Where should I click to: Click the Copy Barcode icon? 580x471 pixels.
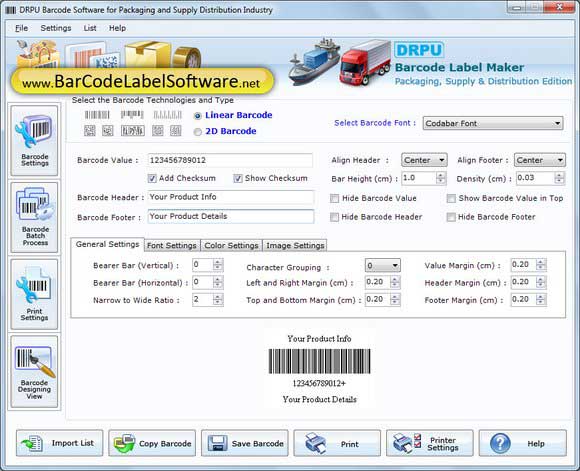(x=124, y=443)
